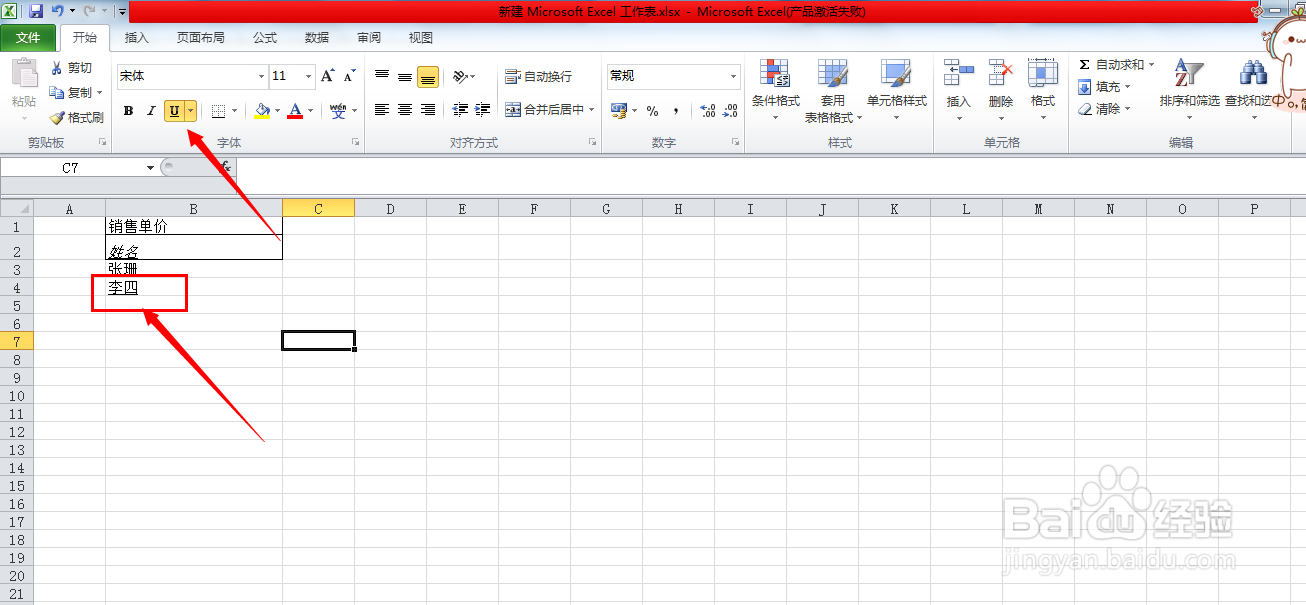Toggle bottom vertical alignment
Viewport: 1306px width, 605px height.
[x=428, y=76]
